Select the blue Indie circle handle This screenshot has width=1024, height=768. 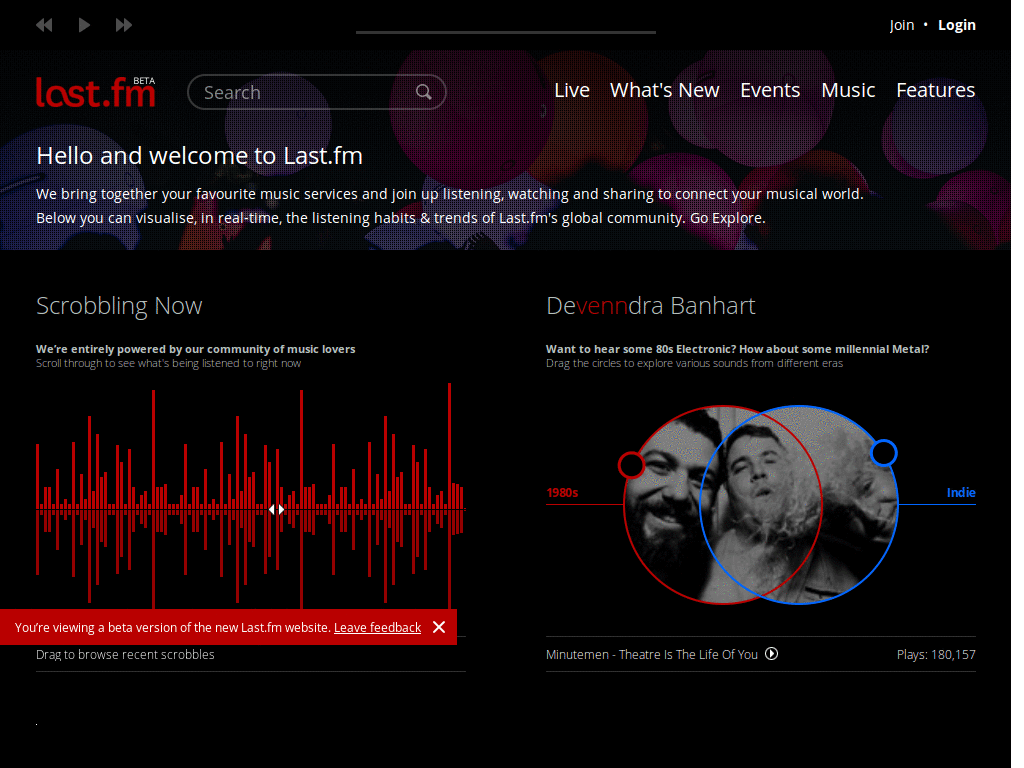[884, 453]
